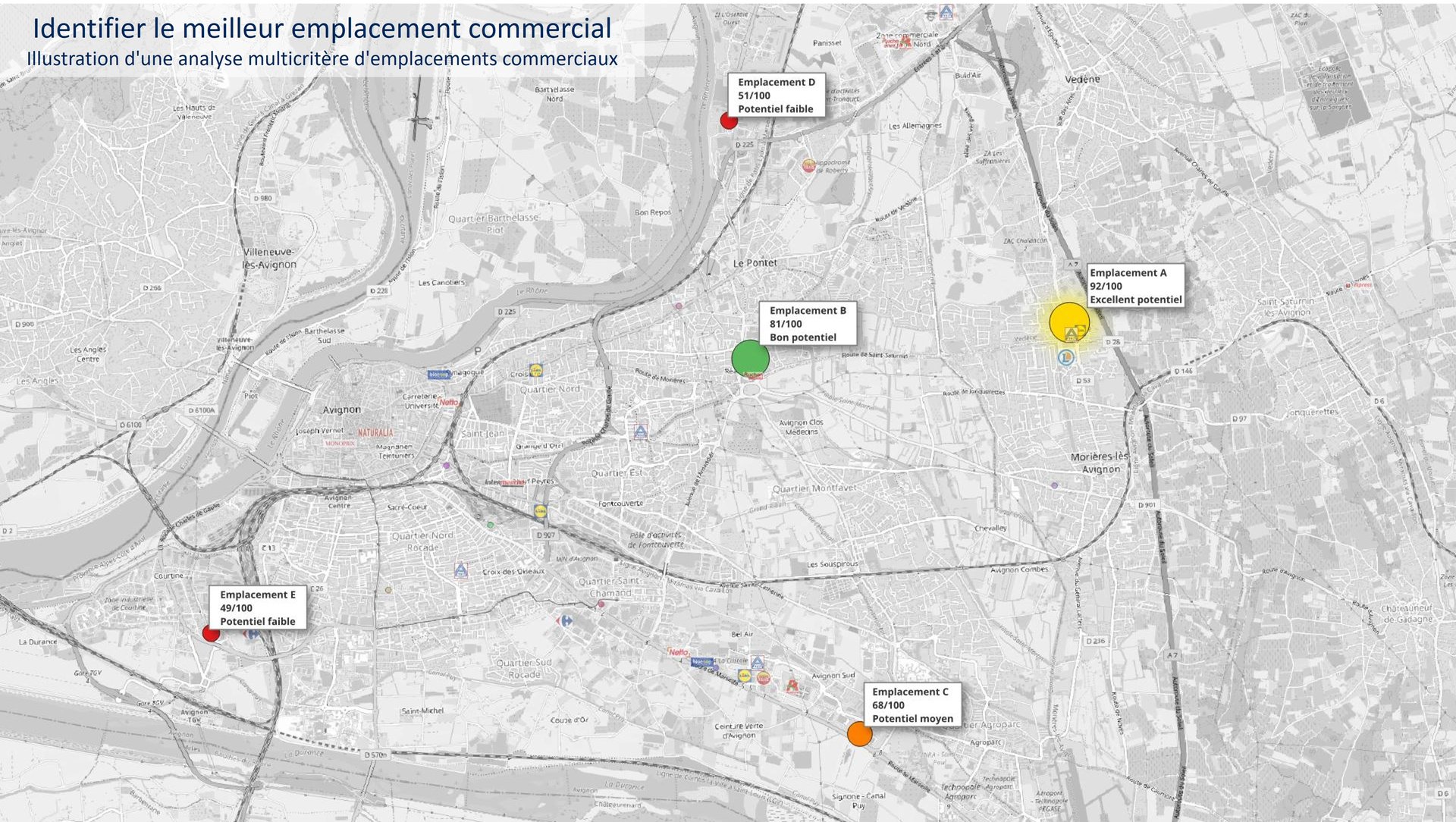Viewport: 1456px width, 822px height.
Task: Click the 'Coupe d'Or' label
Action: [x=569, y=720]
